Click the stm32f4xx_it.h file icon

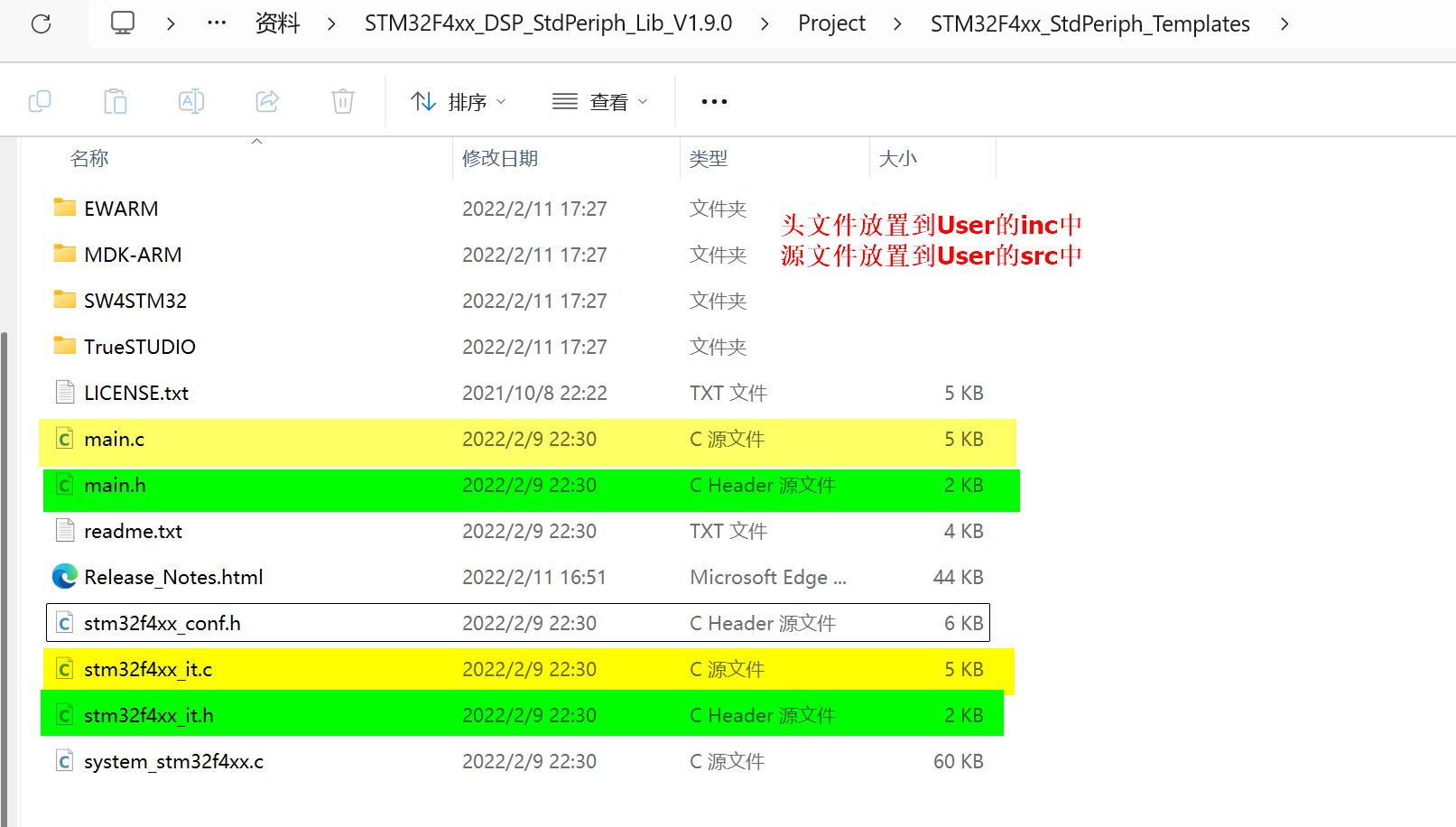(65, 715)
